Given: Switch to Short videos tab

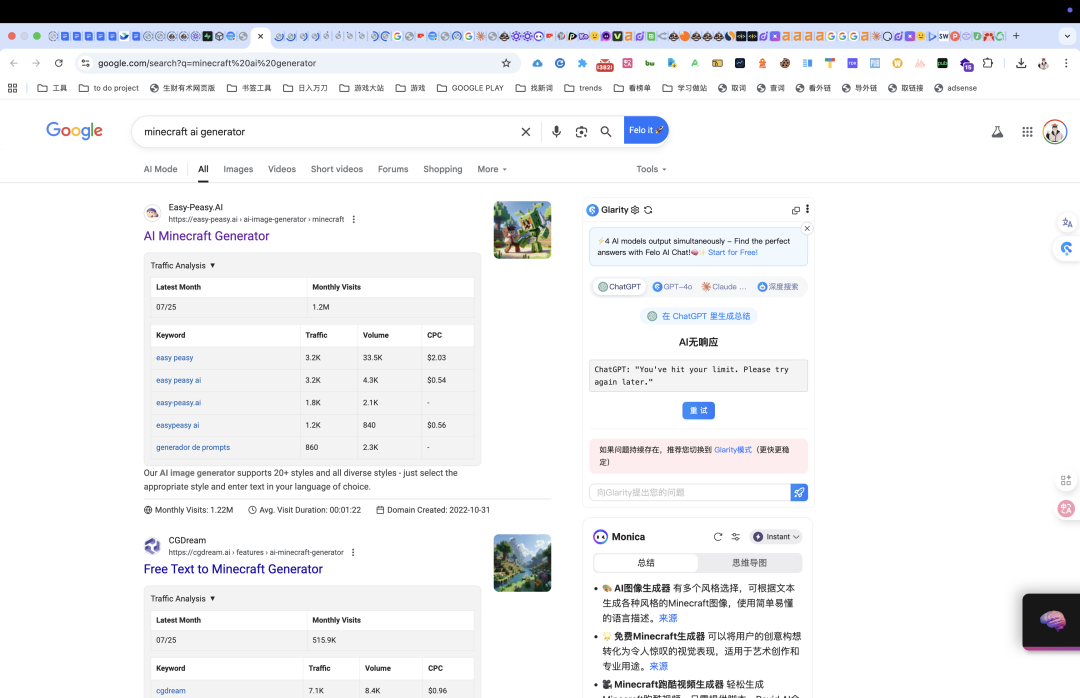Looking at the screenshot, I should (x=337, y=169).
